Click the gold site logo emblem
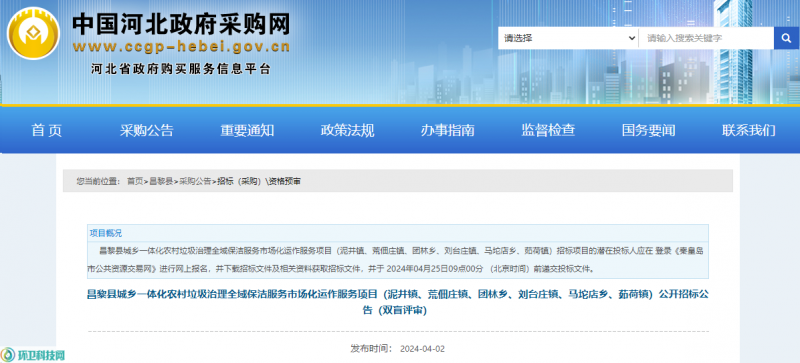The height and width of the screenshot is (363, 800). [33, 34]
